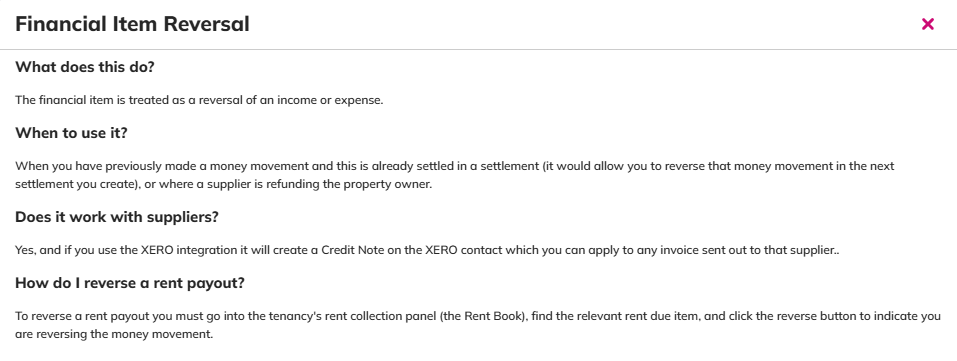Click the "When to use it?" heading
957x361 pixels.
[71, 133]
